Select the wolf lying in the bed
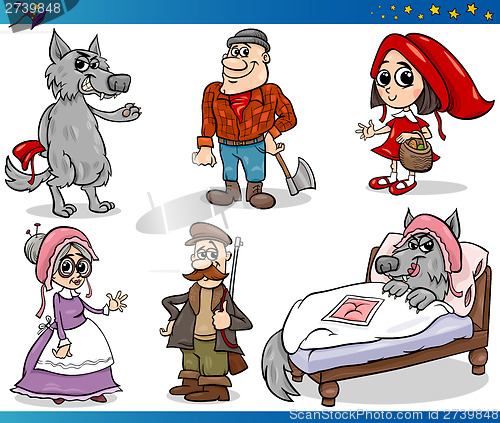 [377, 307]
